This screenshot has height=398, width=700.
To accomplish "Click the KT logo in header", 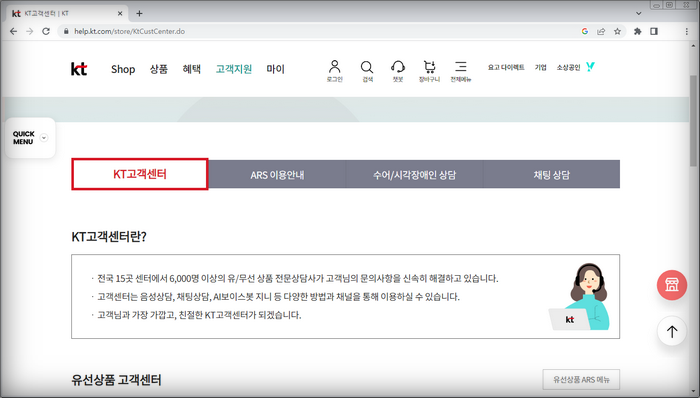I will pos(79,69).
